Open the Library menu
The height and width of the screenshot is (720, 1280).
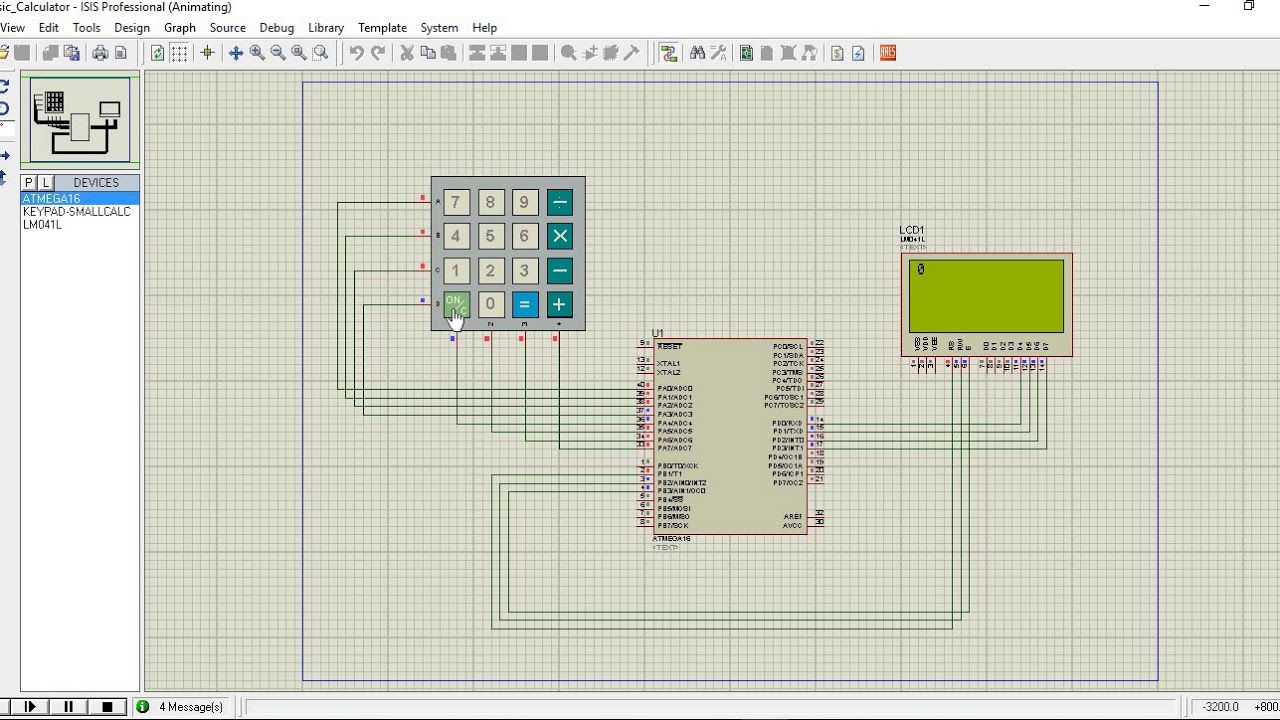tap(326, 28)
